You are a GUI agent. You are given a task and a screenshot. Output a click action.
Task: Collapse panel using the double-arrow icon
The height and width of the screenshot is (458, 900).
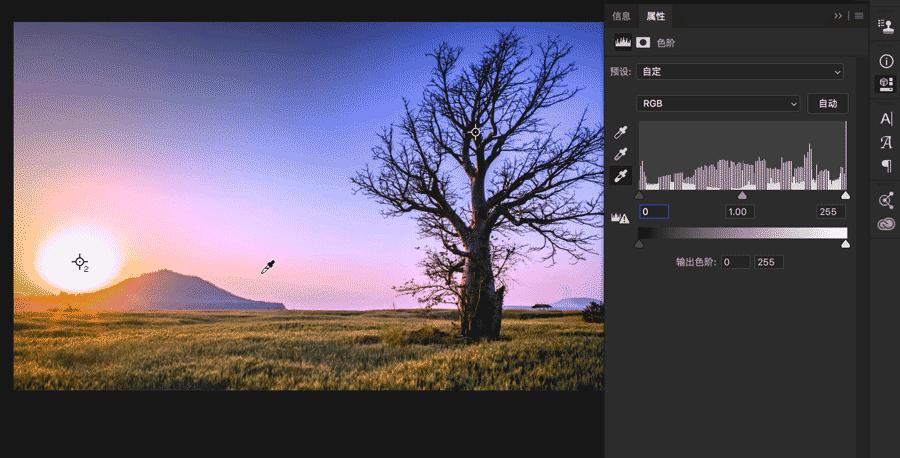point(838,16)
